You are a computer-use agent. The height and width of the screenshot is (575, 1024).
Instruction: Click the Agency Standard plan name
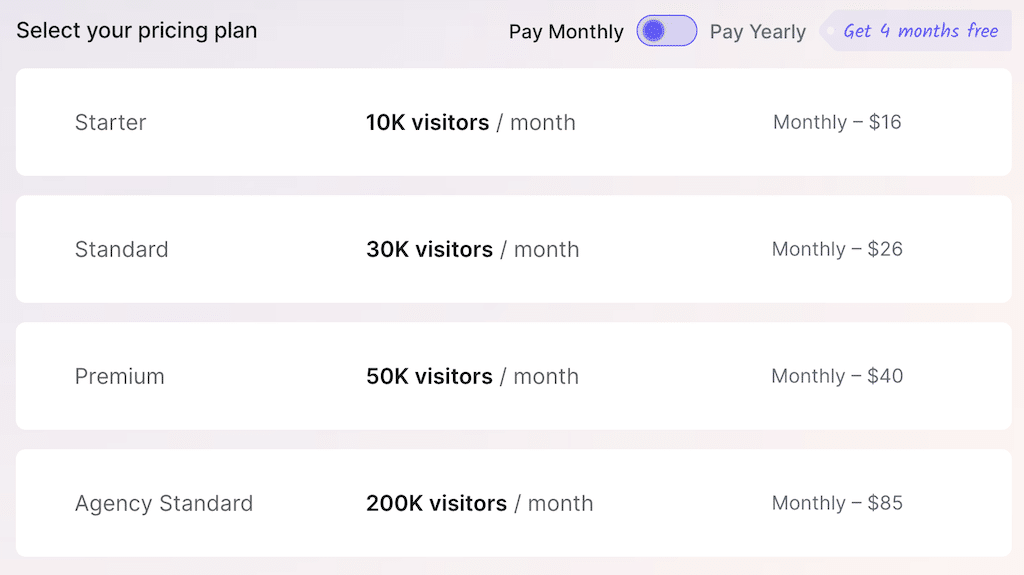tap(164, 504)
